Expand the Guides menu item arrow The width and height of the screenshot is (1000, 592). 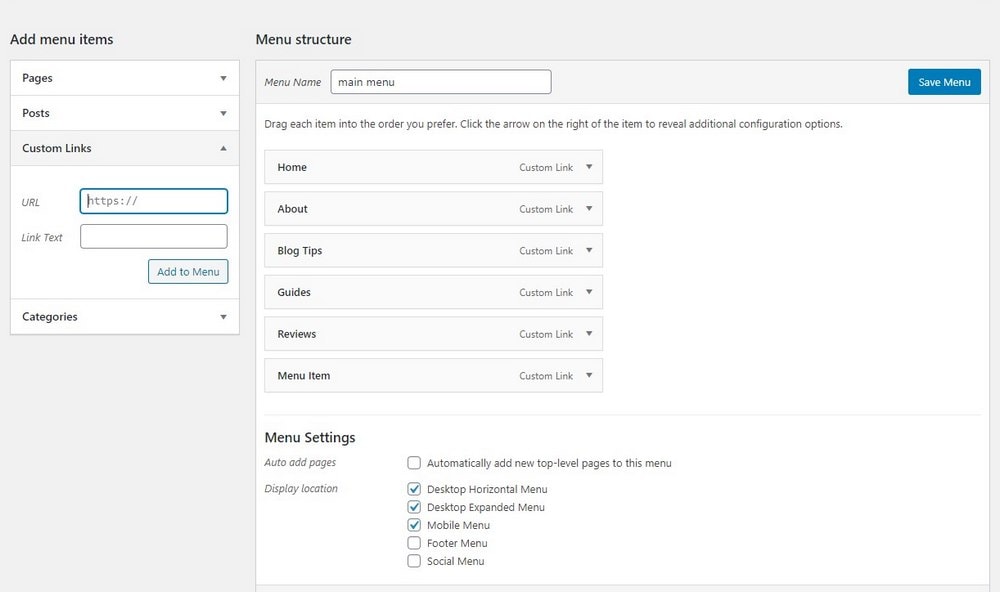(x=589, y=292)
